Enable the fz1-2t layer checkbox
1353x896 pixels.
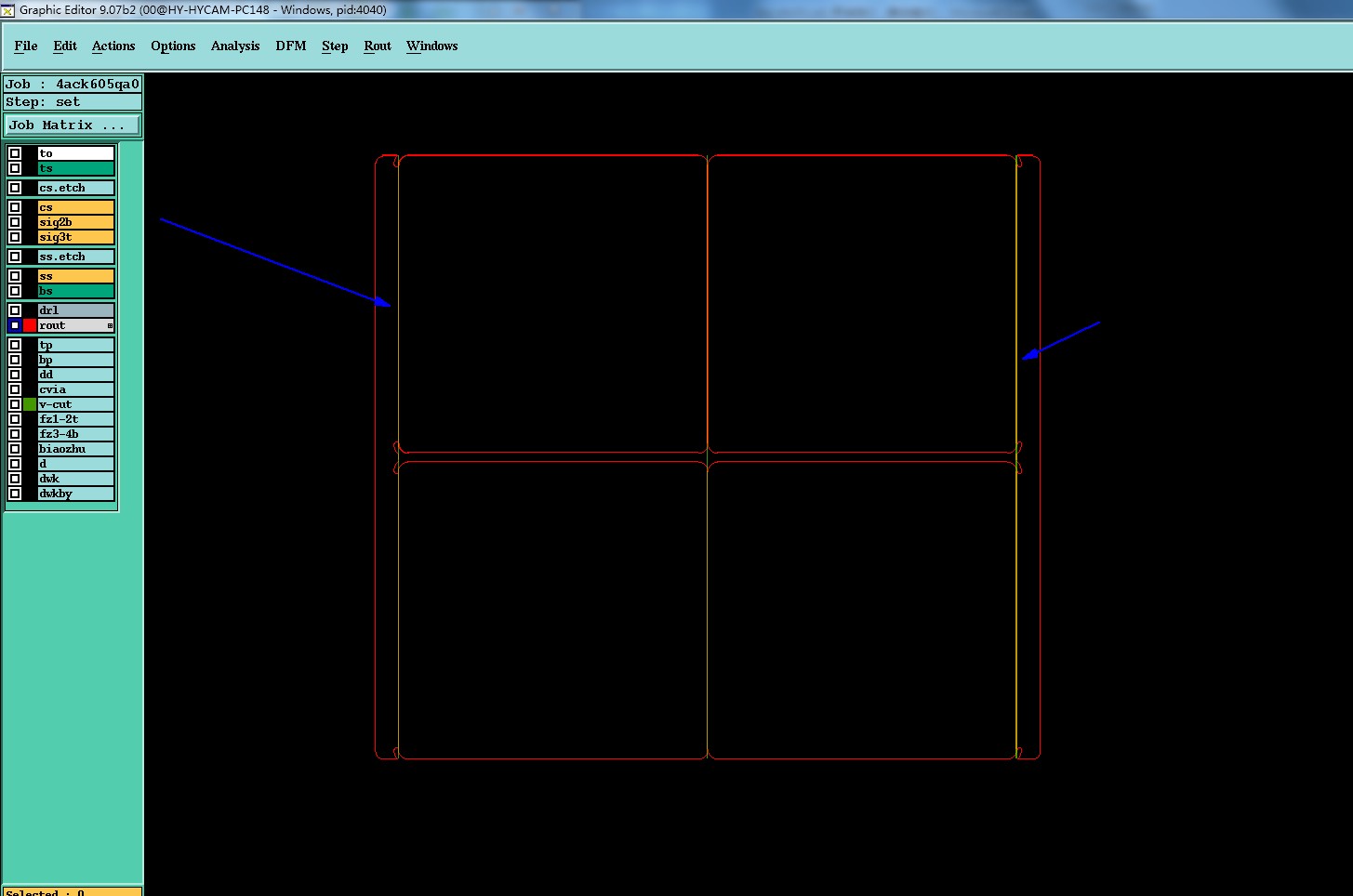(x=15, y=419)
